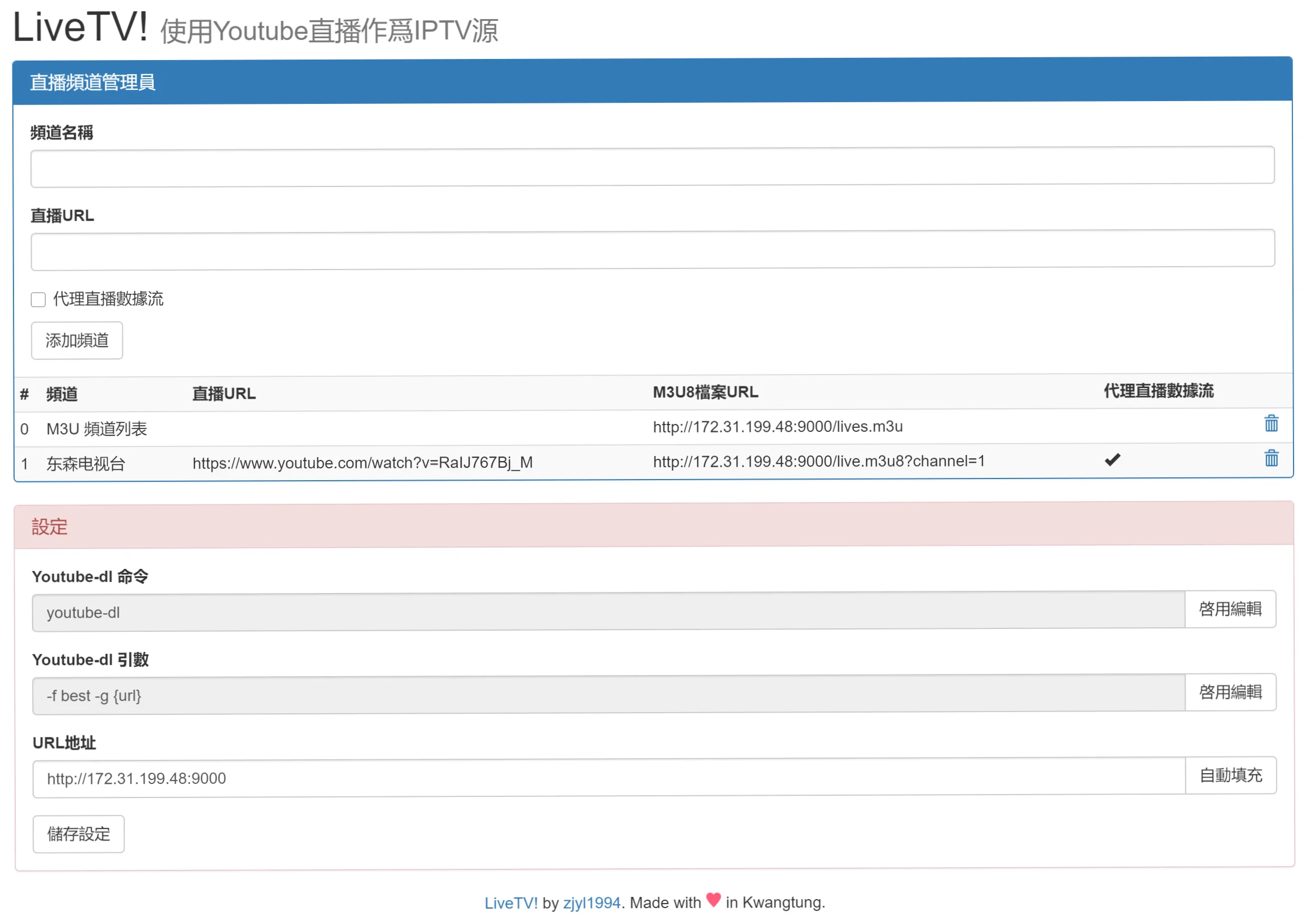Image resolution: width=1316 pixels, height=921 pixels.
Task: Save settings with 儲存設定 button
Action: [79, 833]
